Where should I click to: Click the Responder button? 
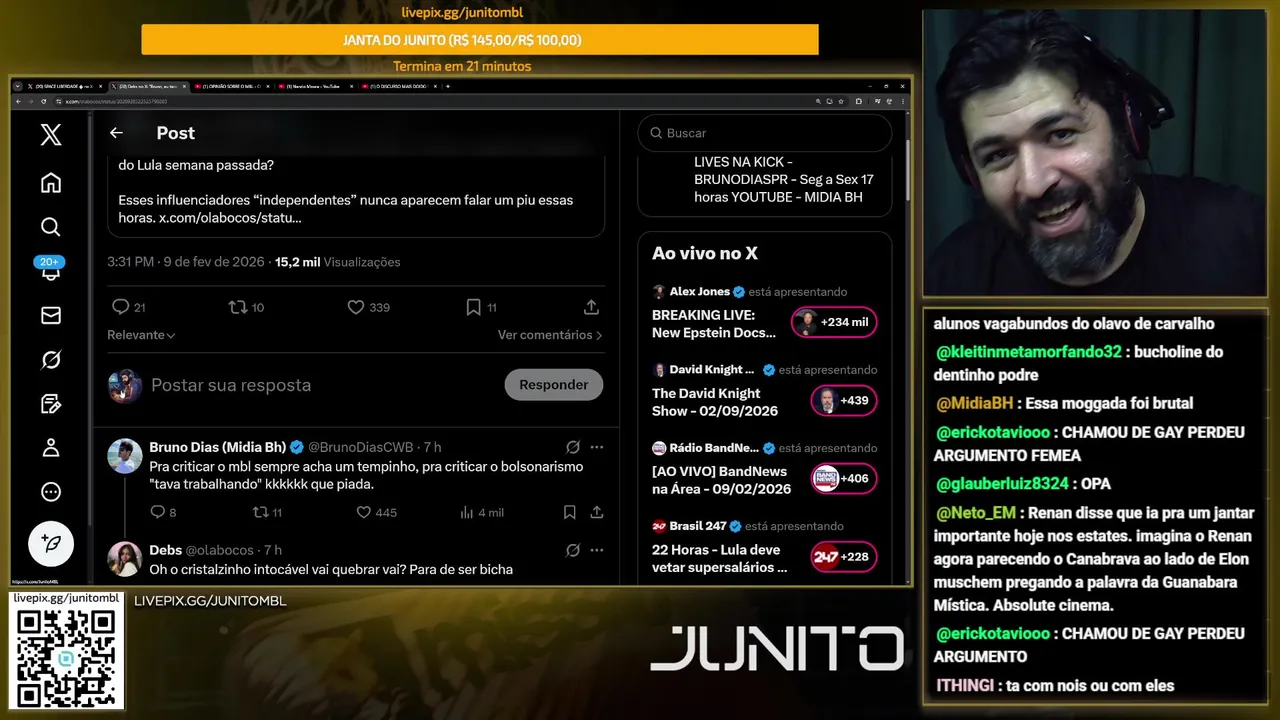[x=554, y=385]
